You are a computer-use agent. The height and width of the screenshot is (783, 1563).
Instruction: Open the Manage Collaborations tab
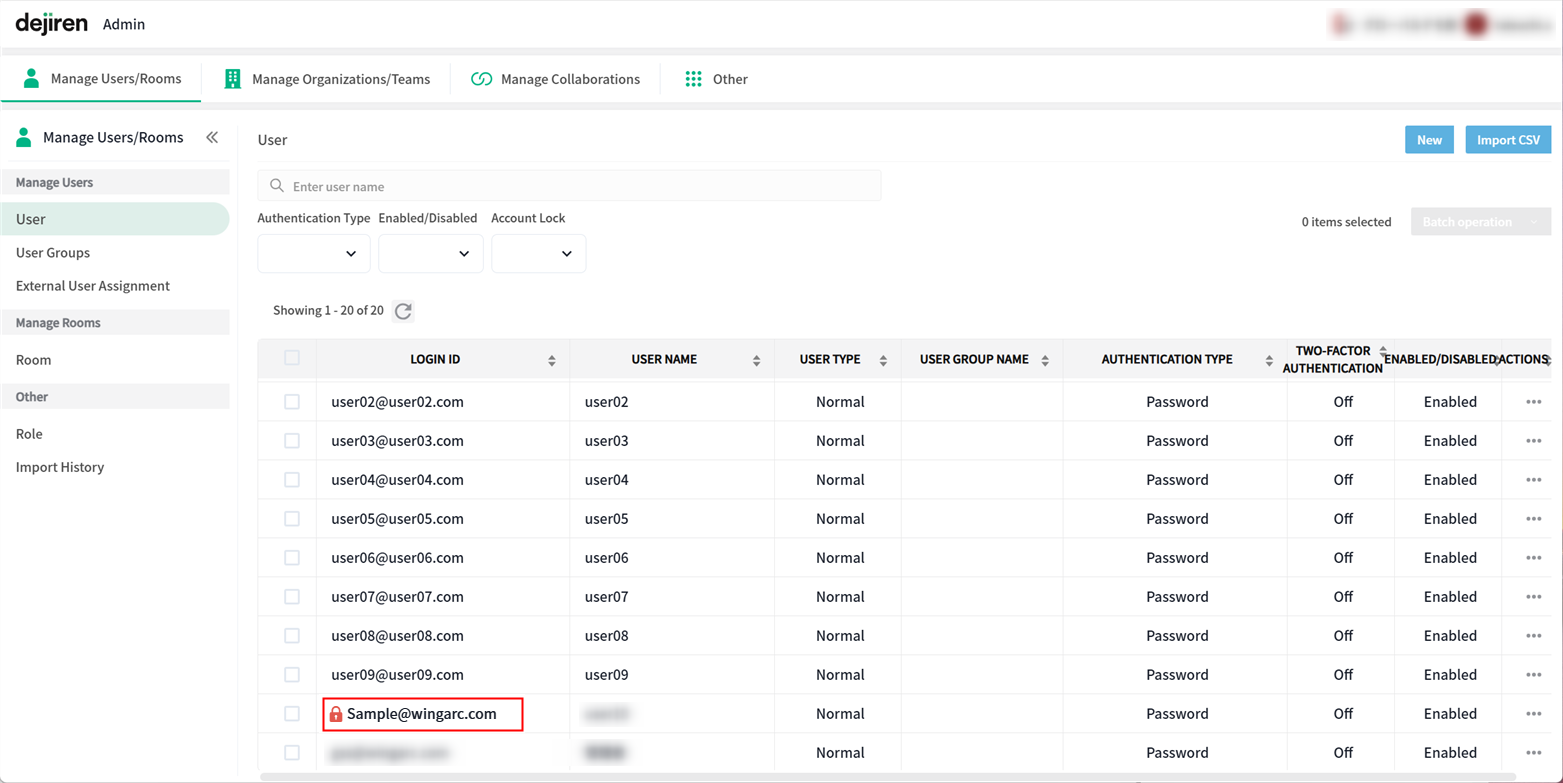[556, 79]
